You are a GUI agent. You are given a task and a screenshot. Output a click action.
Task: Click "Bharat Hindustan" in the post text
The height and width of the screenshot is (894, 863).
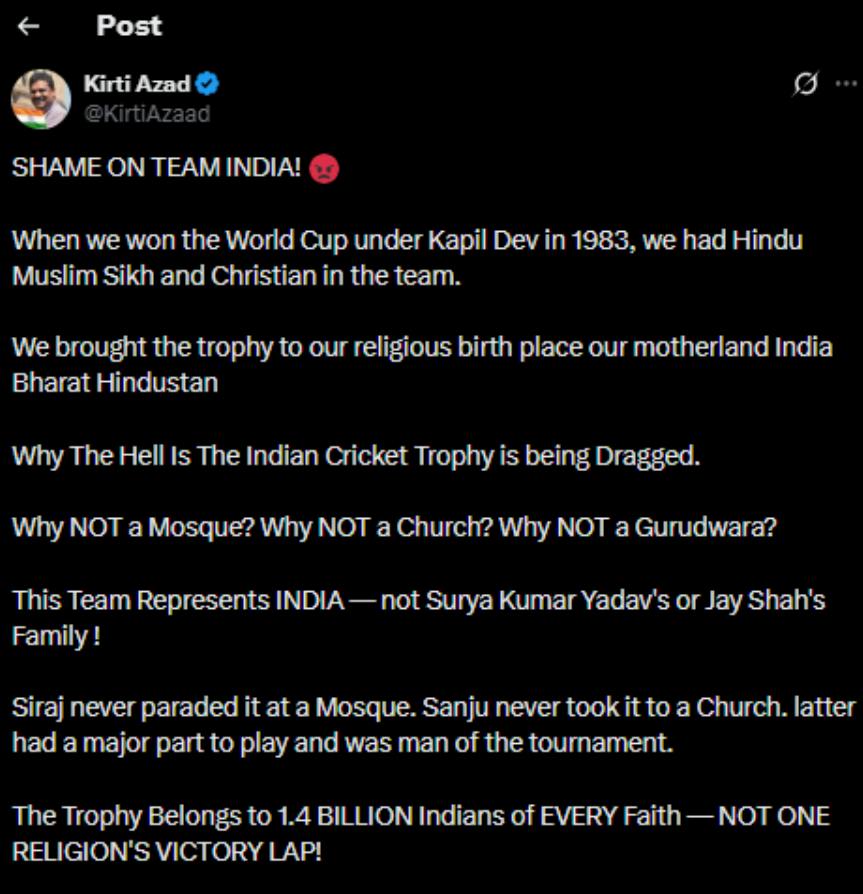click(115, 383)
